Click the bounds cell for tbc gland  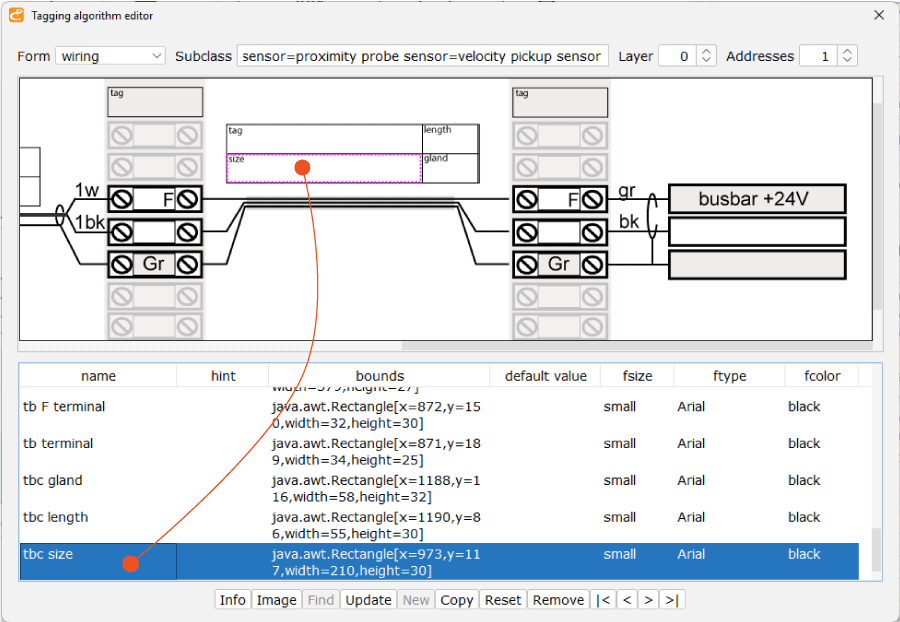coord(379,488)
